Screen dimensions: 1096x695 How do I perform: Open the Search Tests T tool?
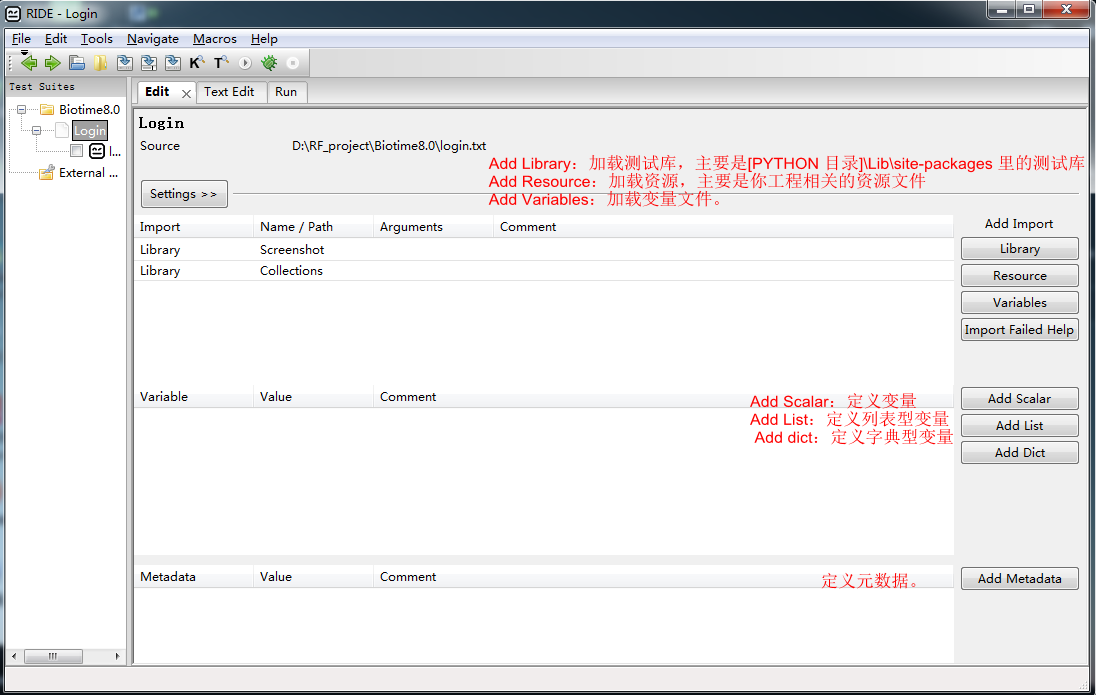(x=221, y=63)
